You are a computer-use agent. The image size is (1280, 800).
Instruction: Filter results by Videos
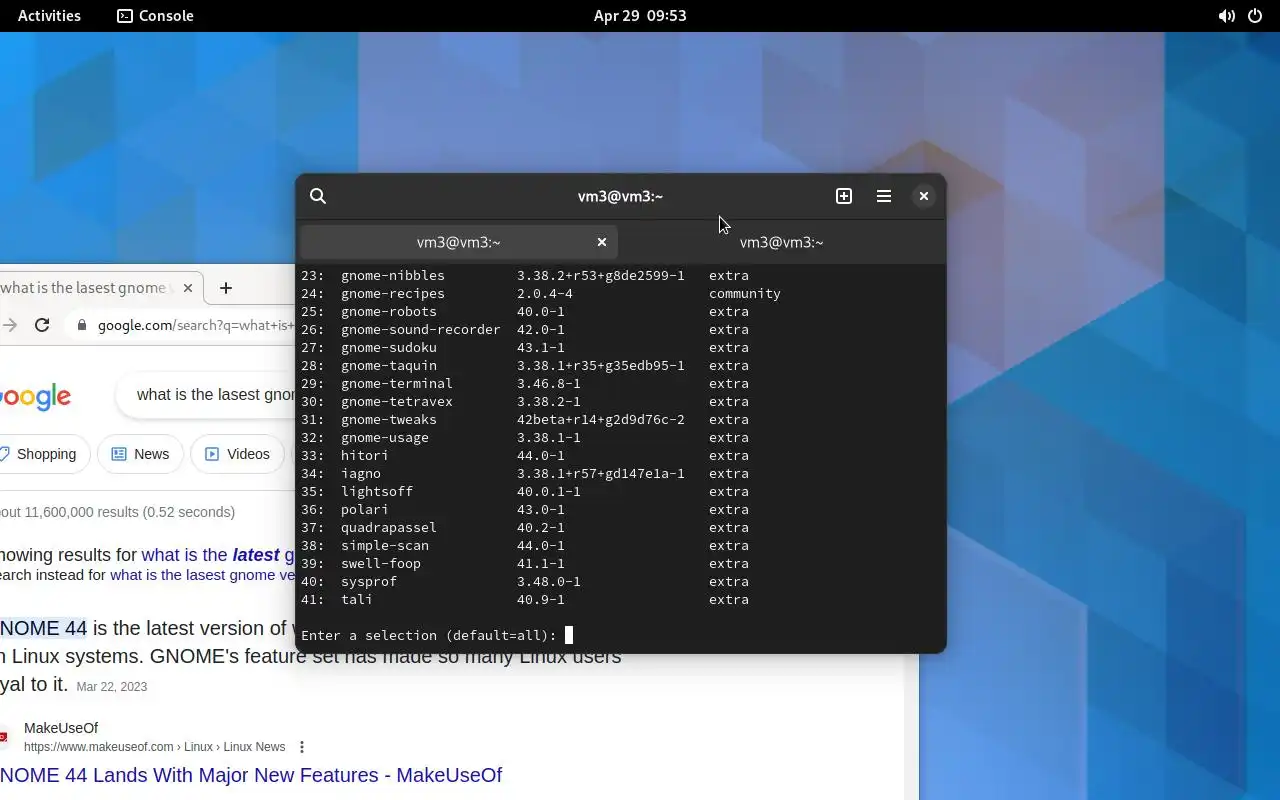[238, 454]
